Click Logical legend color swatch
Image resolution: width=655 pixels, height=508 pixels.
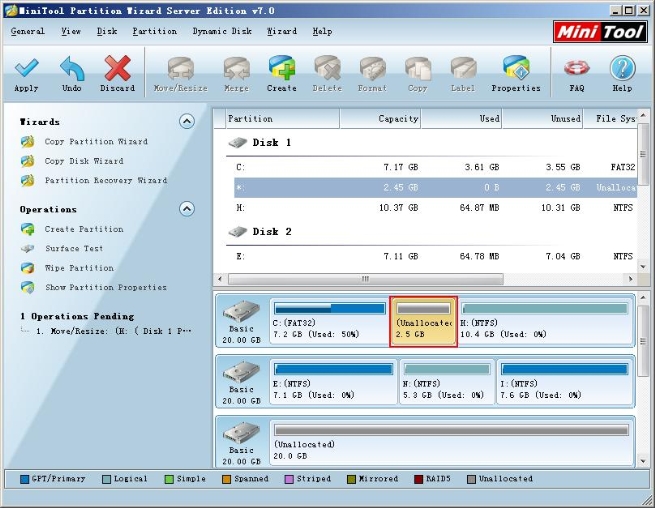[x=107, y=479]
